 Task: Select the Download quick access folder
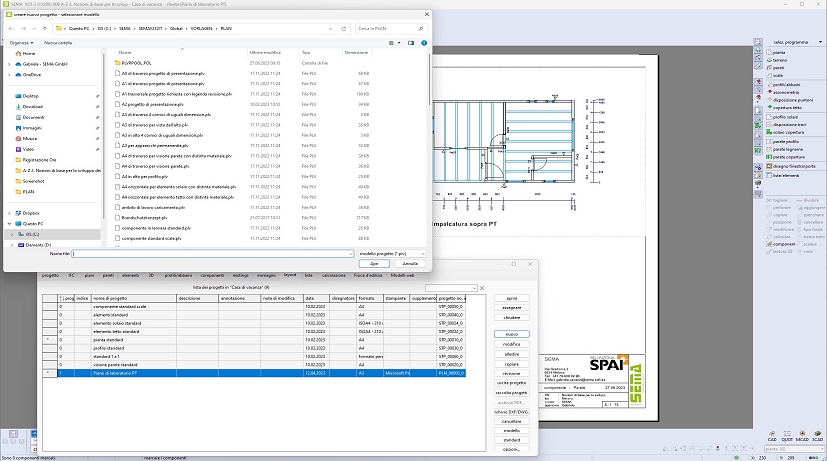pos(32,106)
